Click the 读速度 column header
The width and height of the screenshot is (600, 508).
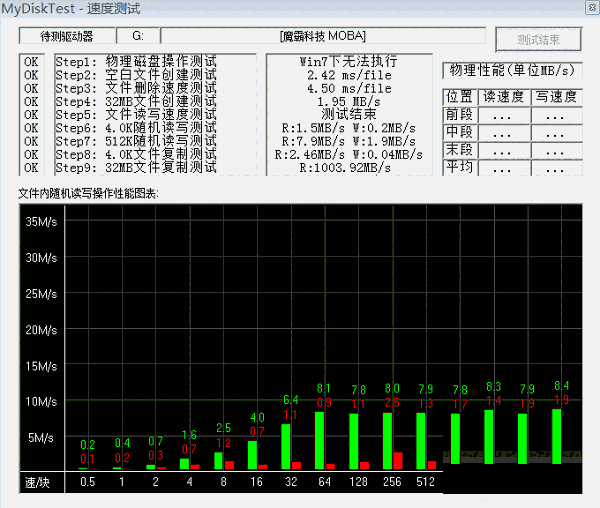(503, 97)
